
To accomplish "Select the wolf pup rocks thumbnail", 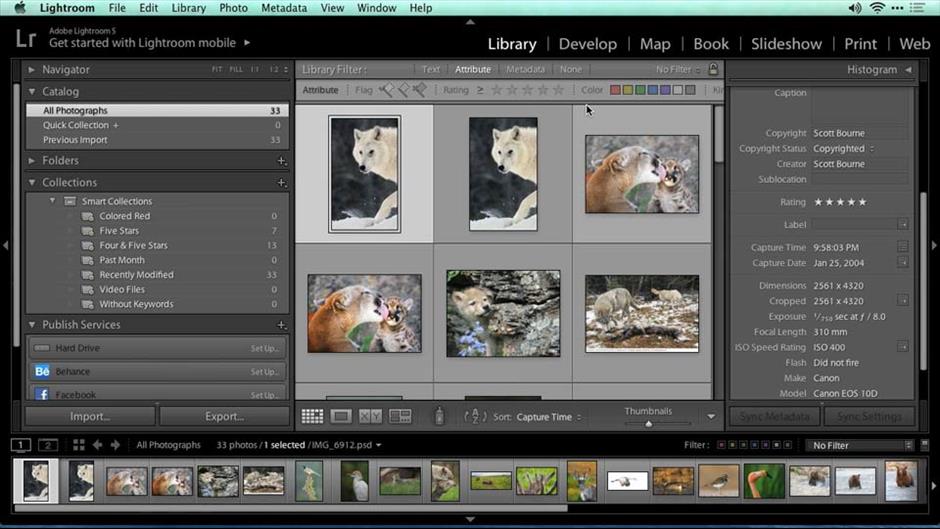I will [x=503, y=314].
